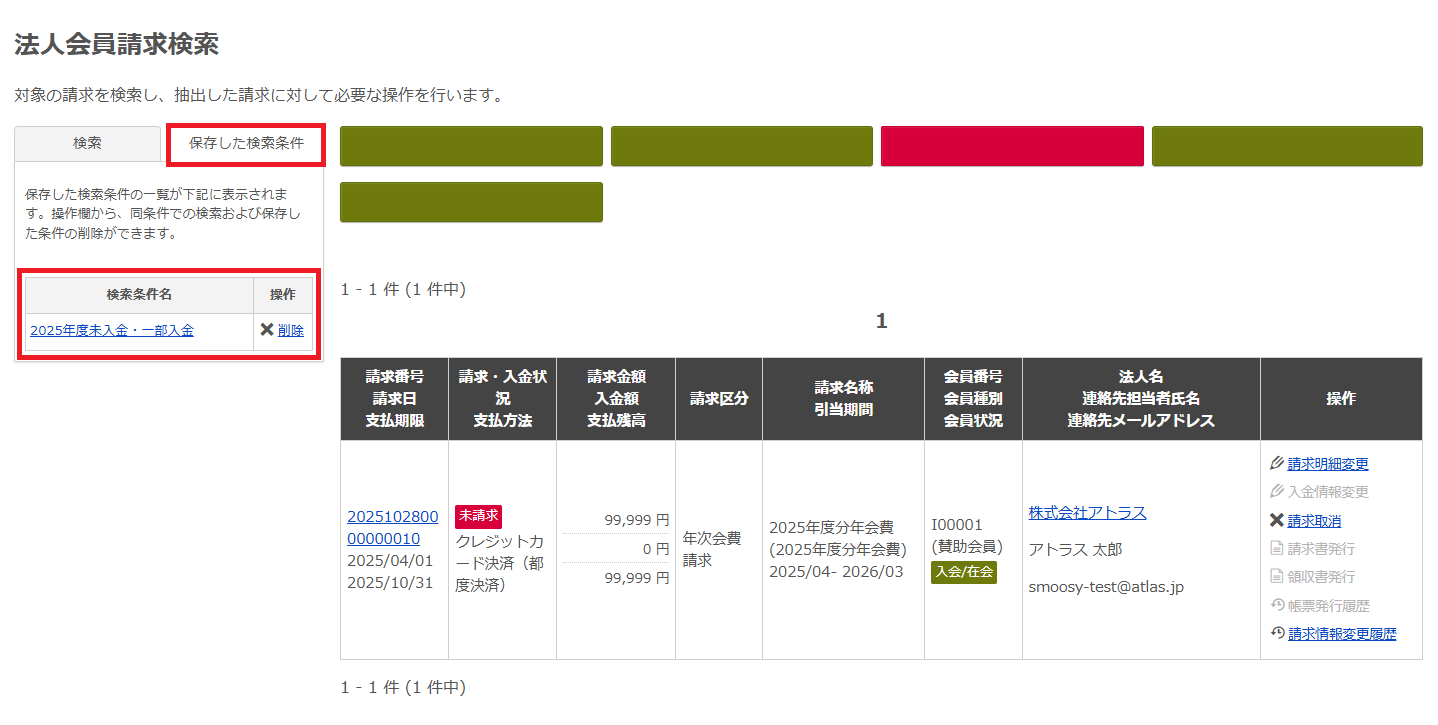Click the X icon beside 請求取消

pyautogui.click(x=1276, y=521)
